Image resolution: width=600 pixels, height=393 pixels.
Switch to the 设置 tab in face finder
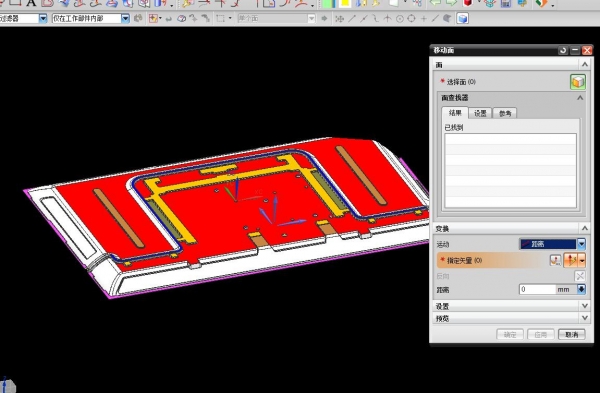[x=480, y=113]
